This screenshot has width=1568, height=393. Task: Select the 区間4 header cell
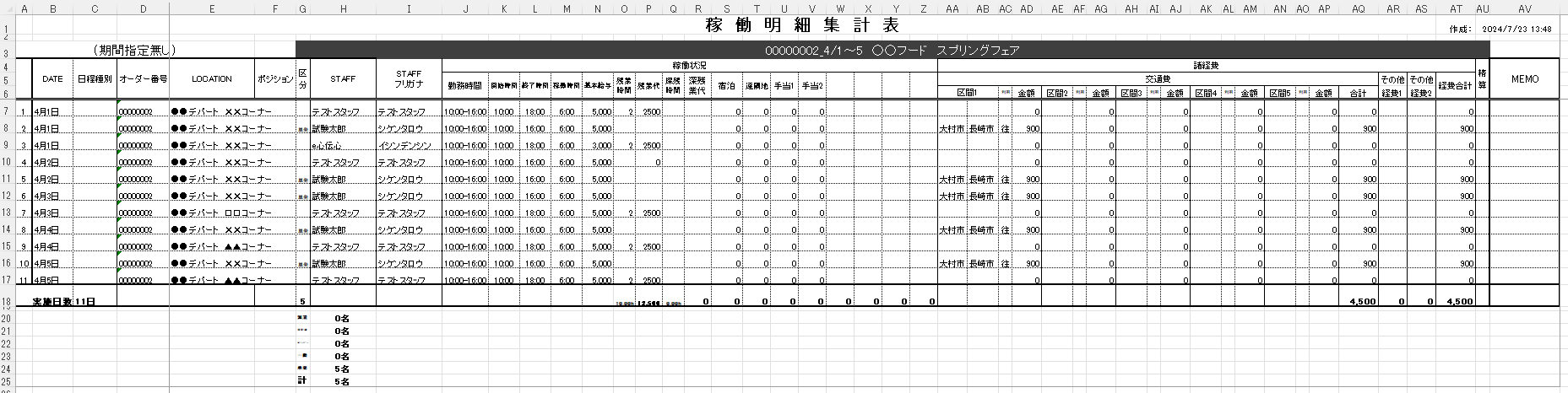tap(1206, 93)
